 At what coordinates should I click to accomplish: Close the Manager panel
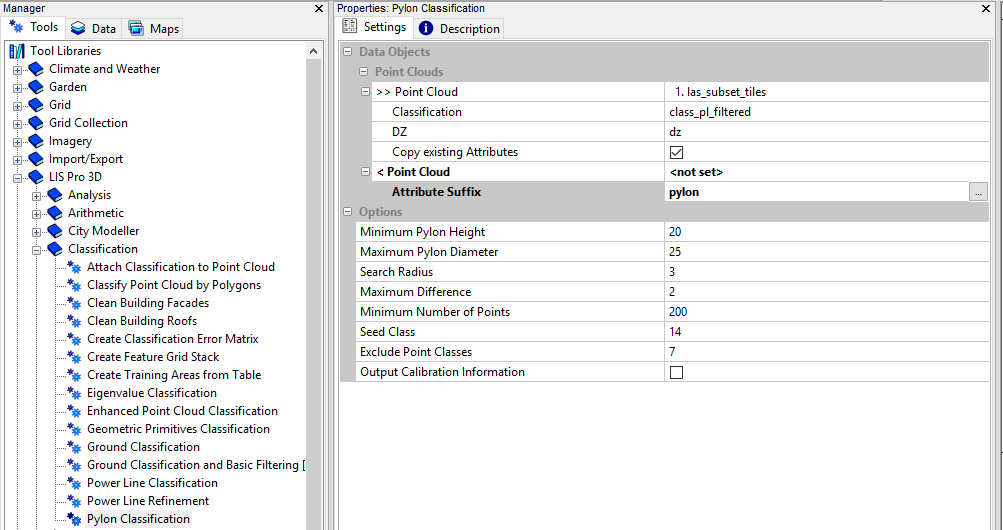(x=319, y=8)
